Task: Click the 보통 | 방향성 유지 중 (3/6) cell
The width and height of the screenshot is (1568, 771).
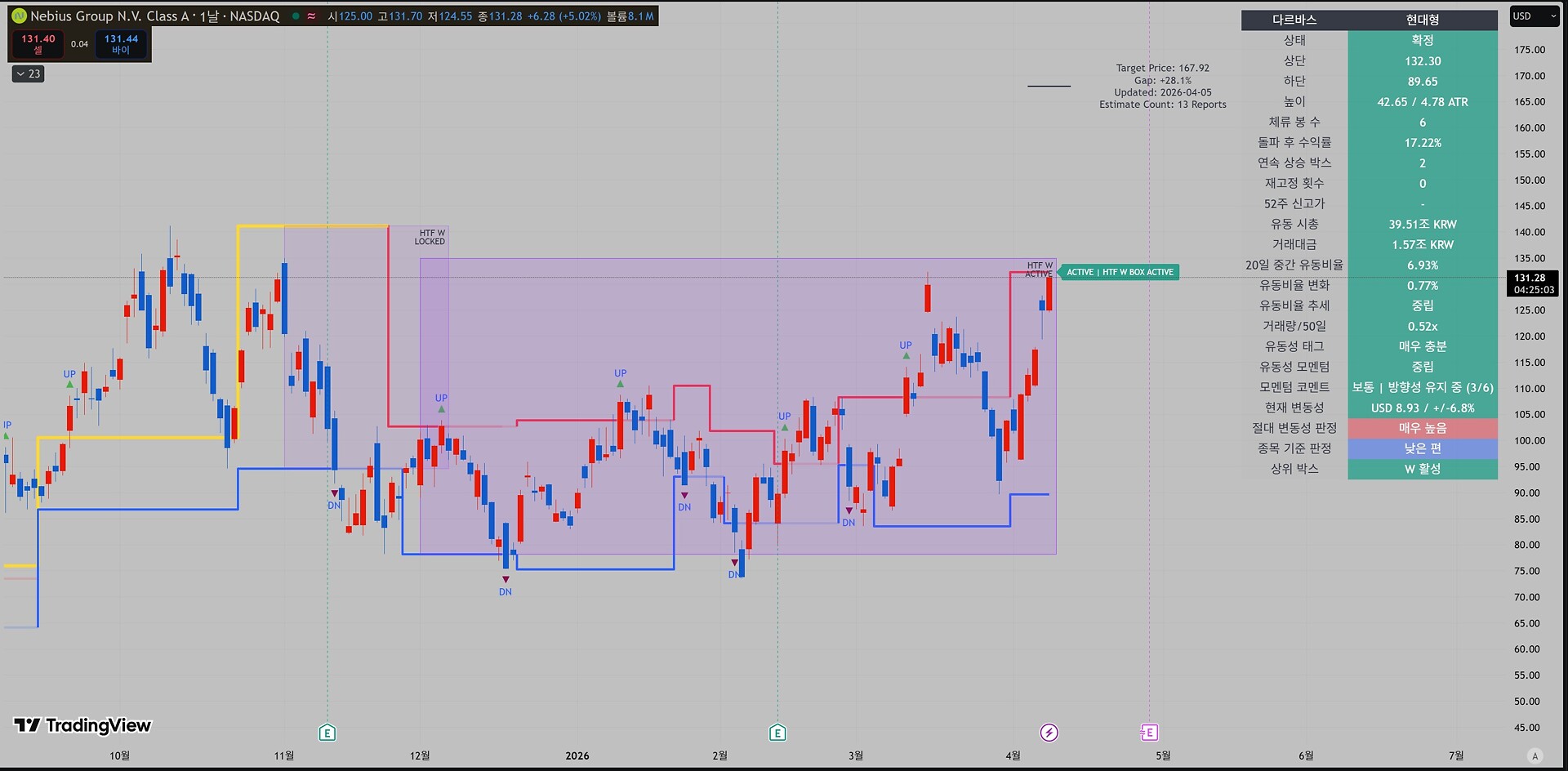Action: [1423, 387]
